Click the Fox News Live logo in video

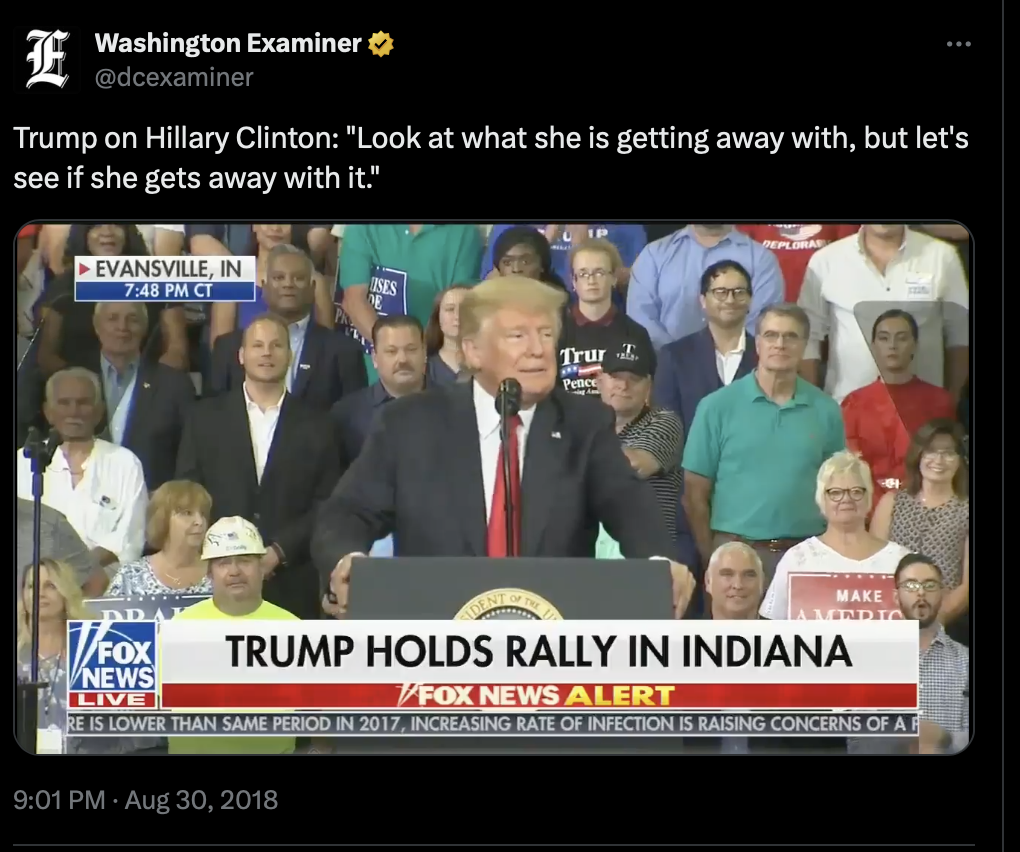tap(113, 664)
